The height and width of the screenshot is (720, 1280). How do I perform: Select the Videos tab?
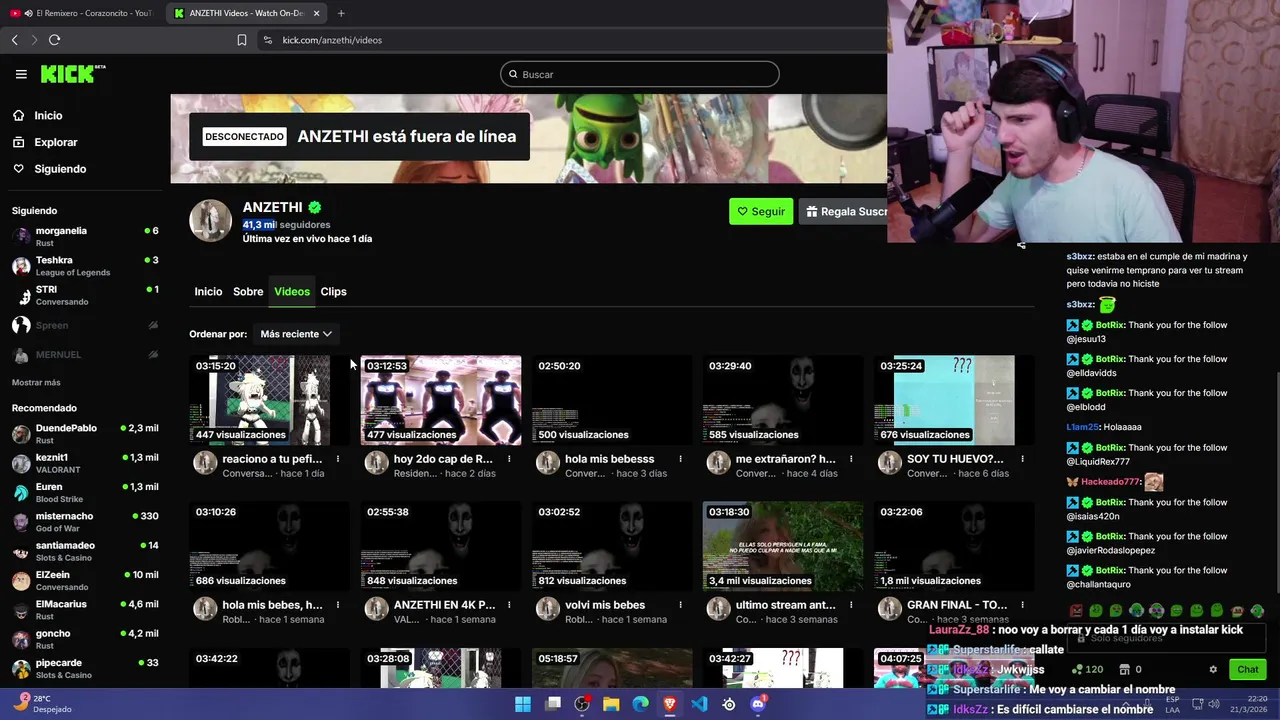292,292
